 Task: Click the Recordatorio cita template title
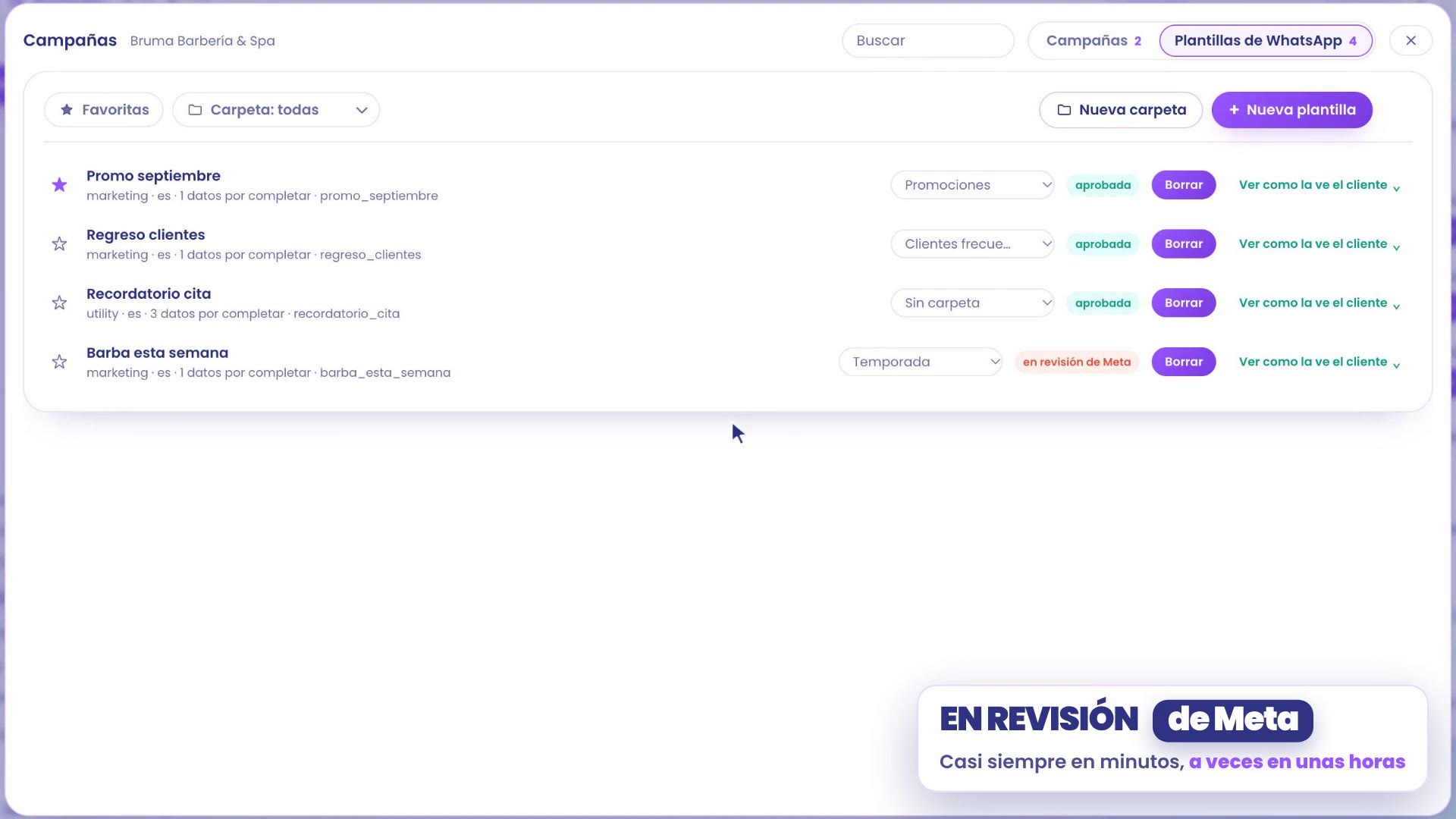click(149, 294)
